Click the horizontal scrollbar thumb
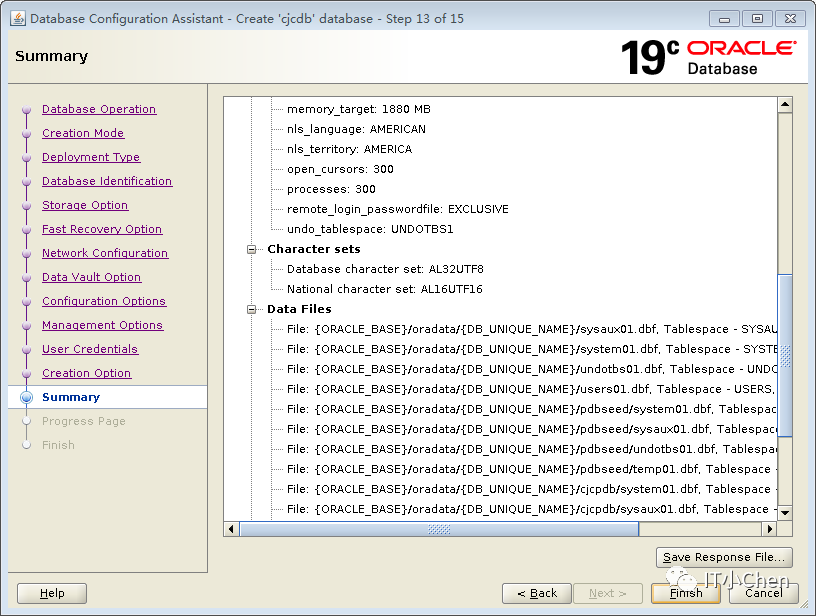 (439, 529)
